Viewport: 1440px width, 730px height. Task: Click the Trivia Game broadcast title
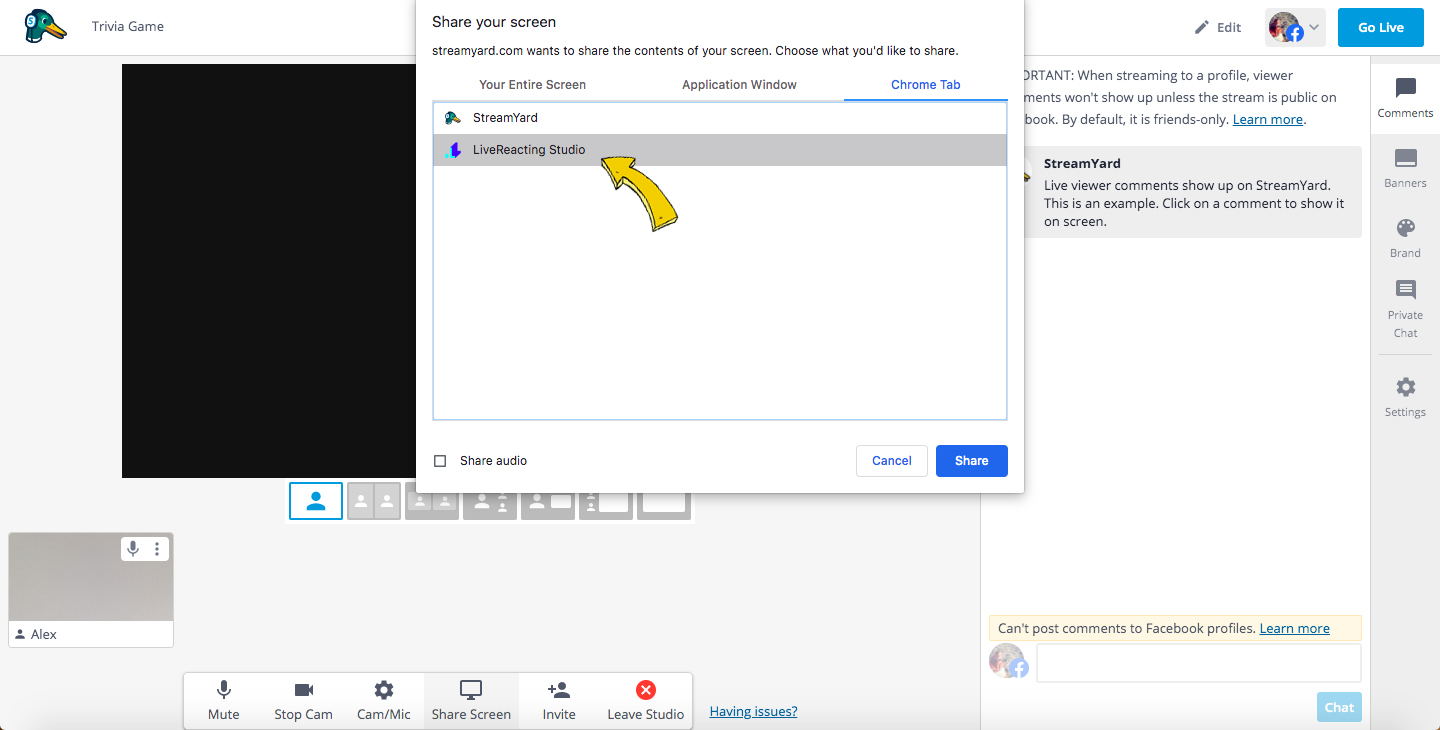pos(128,26)
